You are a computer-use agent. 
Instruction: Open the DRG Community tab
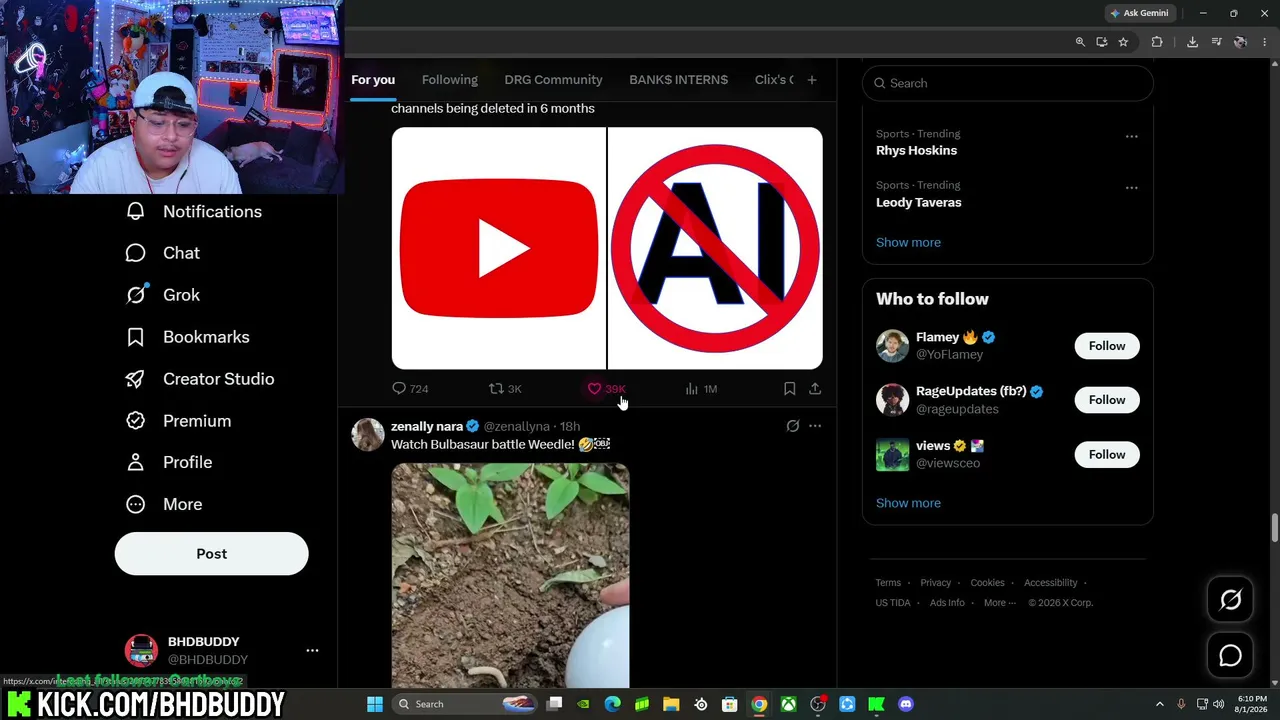pyautogui.click(x=553, y=80)
